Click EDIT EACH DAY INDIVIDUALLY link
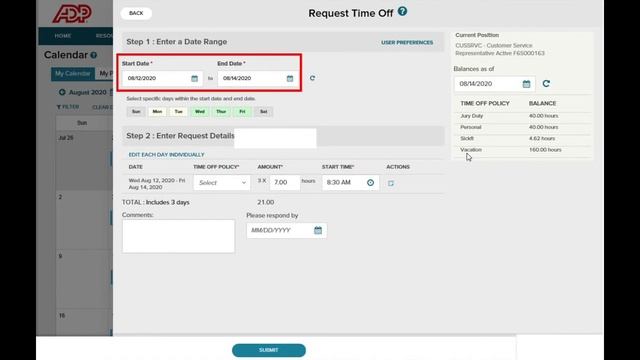This screenshot has width=640, height=360. click(166, 155)
